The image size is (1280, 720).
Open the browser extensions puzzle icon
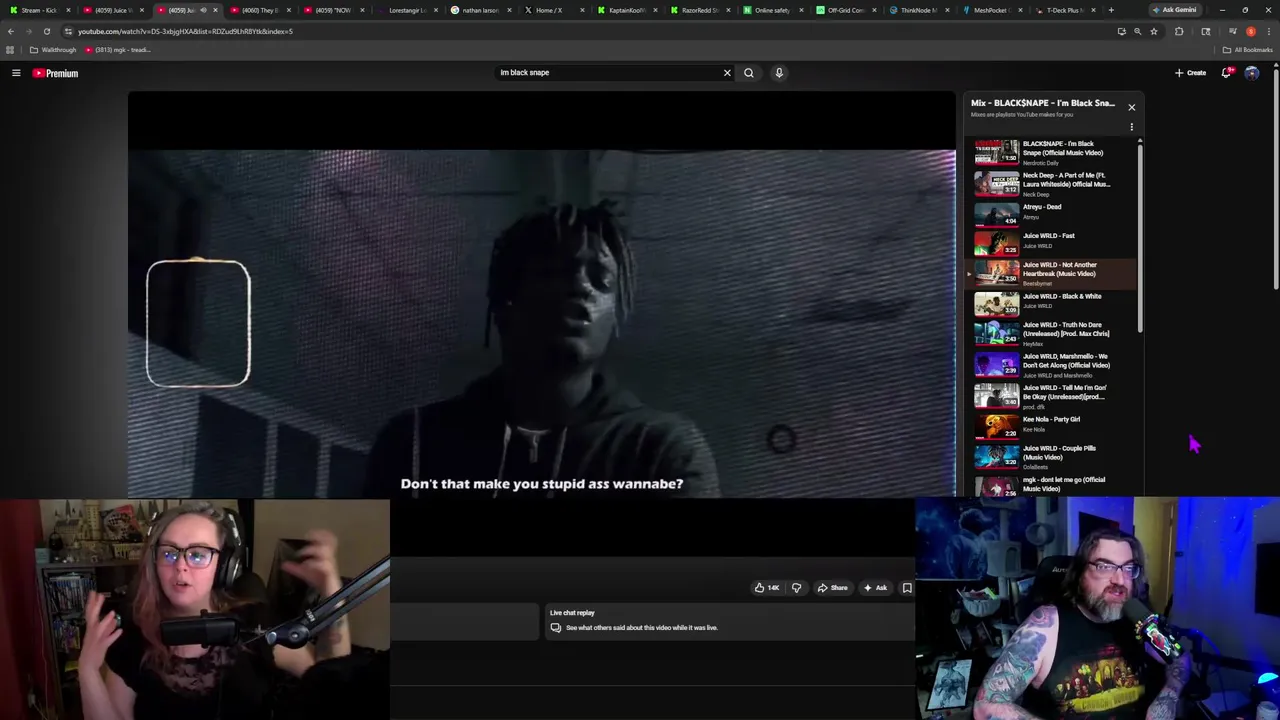(1179, 31)
